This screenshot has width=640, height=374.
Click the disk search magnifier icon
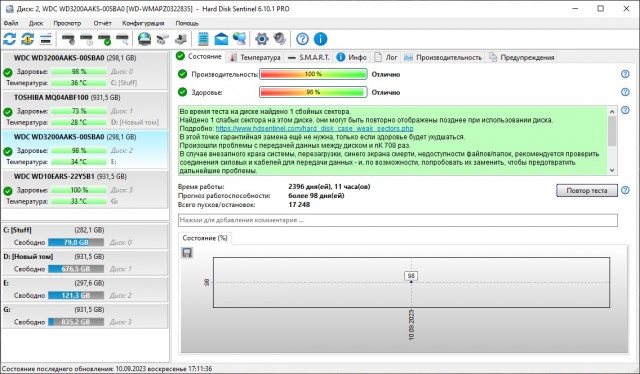[122, 39]
